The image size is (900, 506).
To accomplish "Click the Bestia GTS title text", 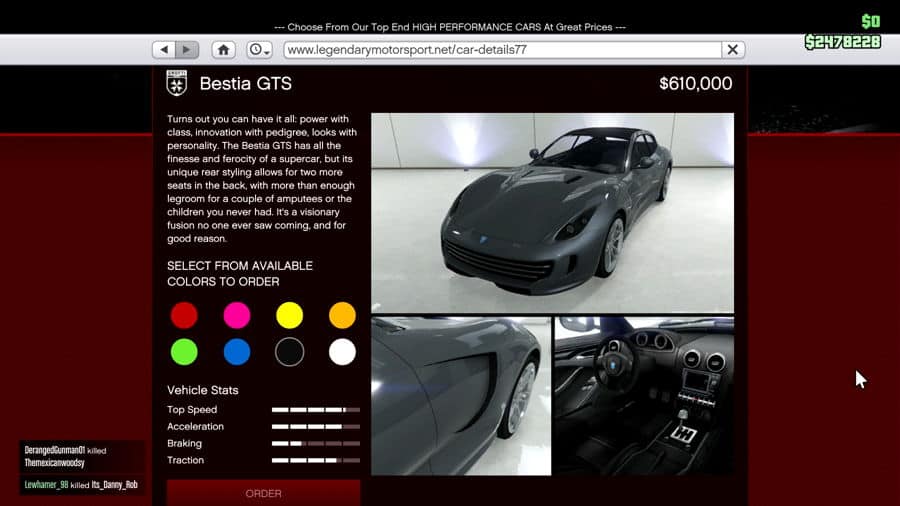I will (246, 84).
